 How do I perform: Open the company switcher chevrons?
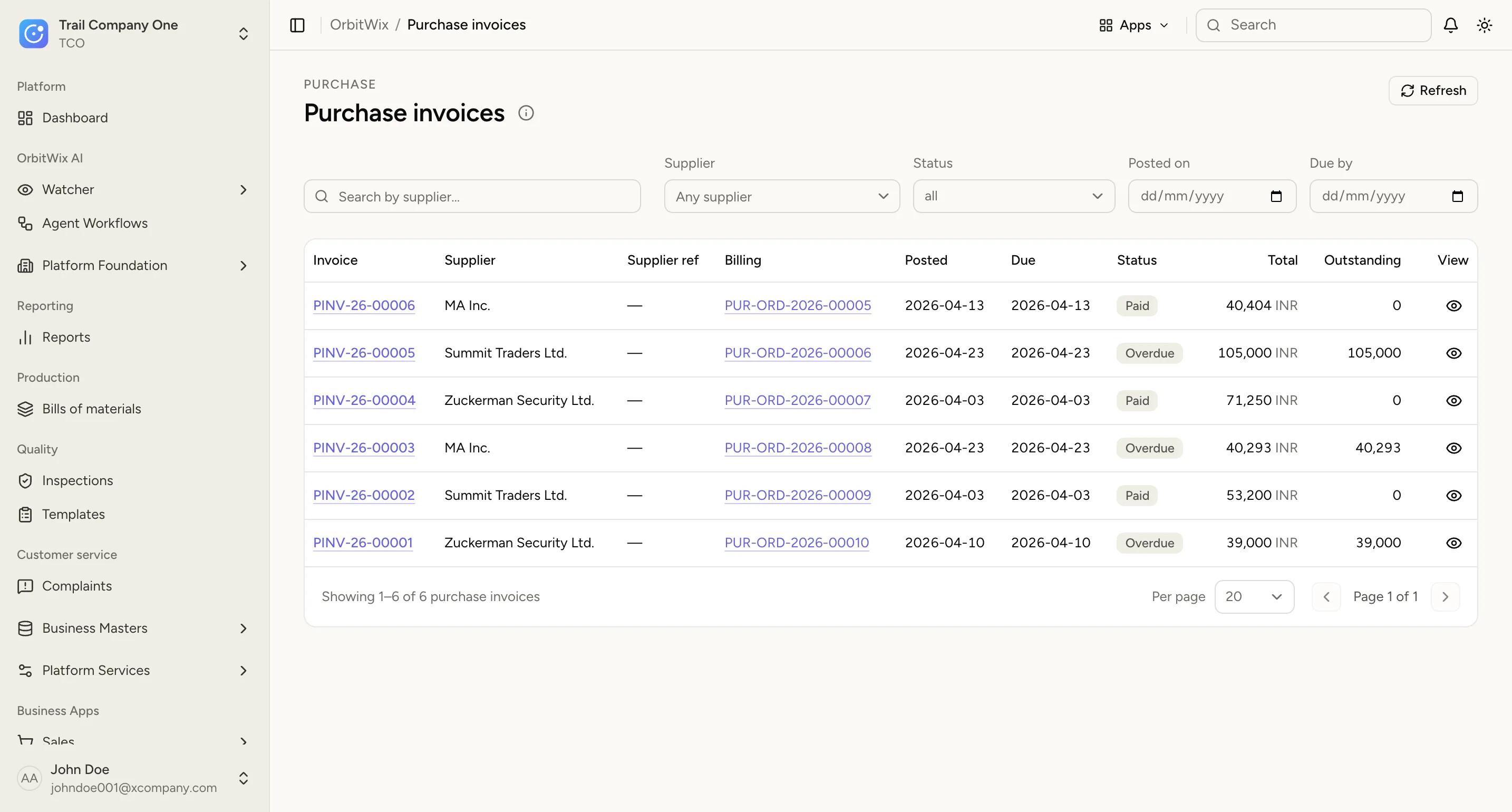[x=243, y=33]
